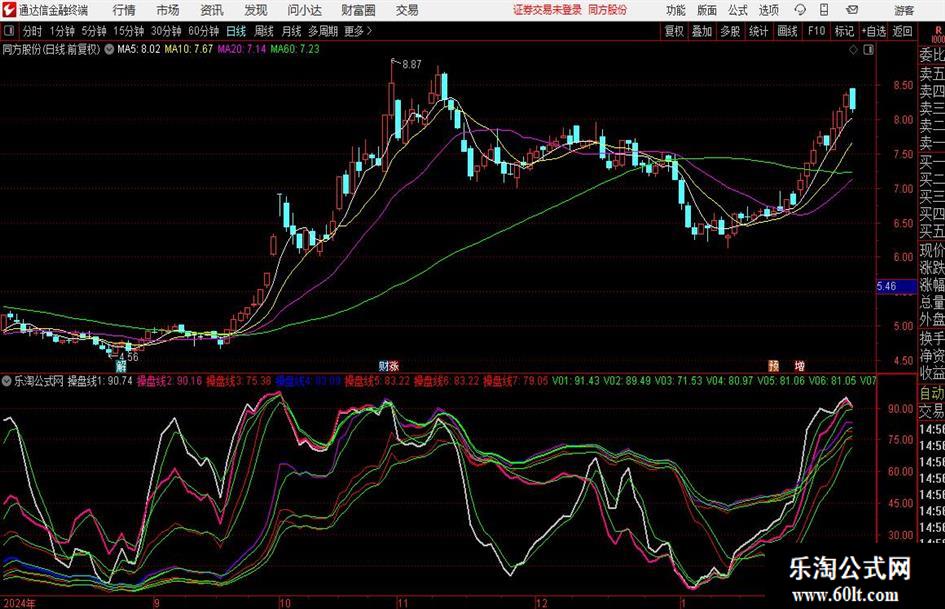The width and height of the screenshot is (945, 609).
Task: Click the diamond icon atop the chart
Action: [853, 50]
